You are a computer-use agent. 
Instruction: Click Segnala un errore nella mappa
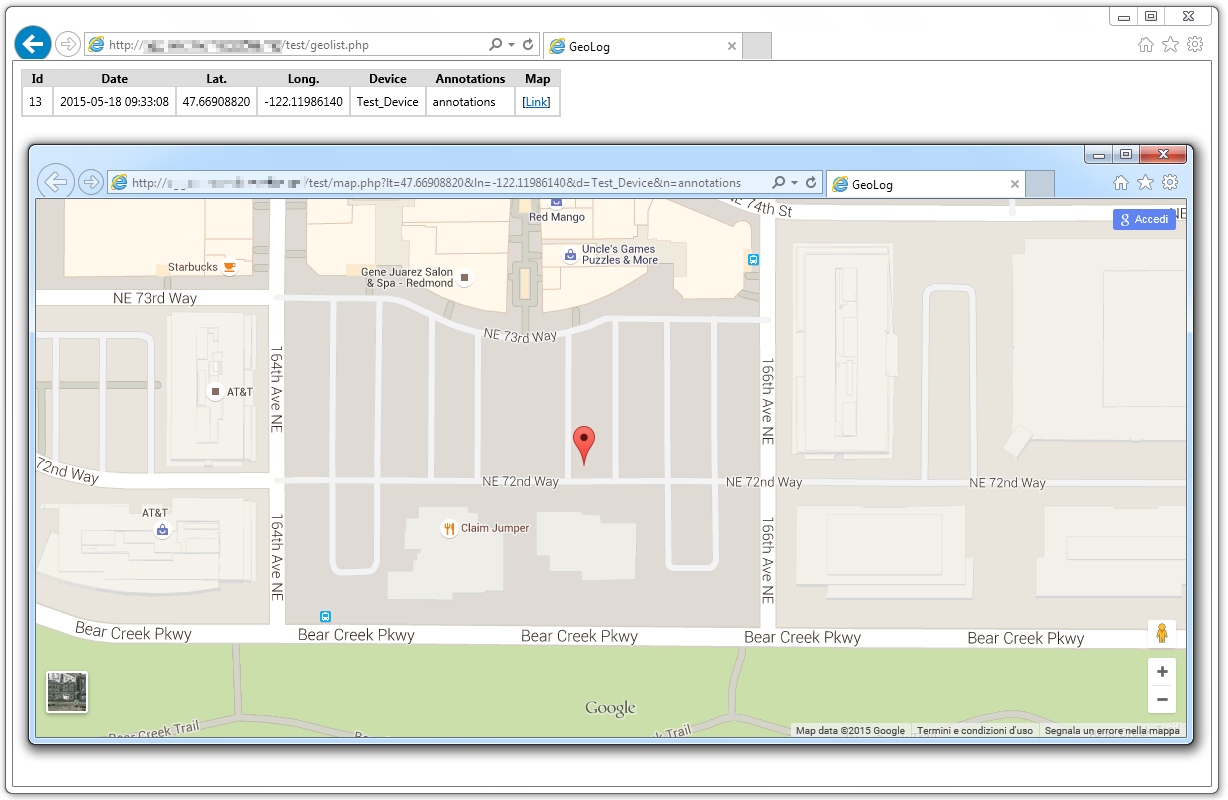(x=1112, y=731)
